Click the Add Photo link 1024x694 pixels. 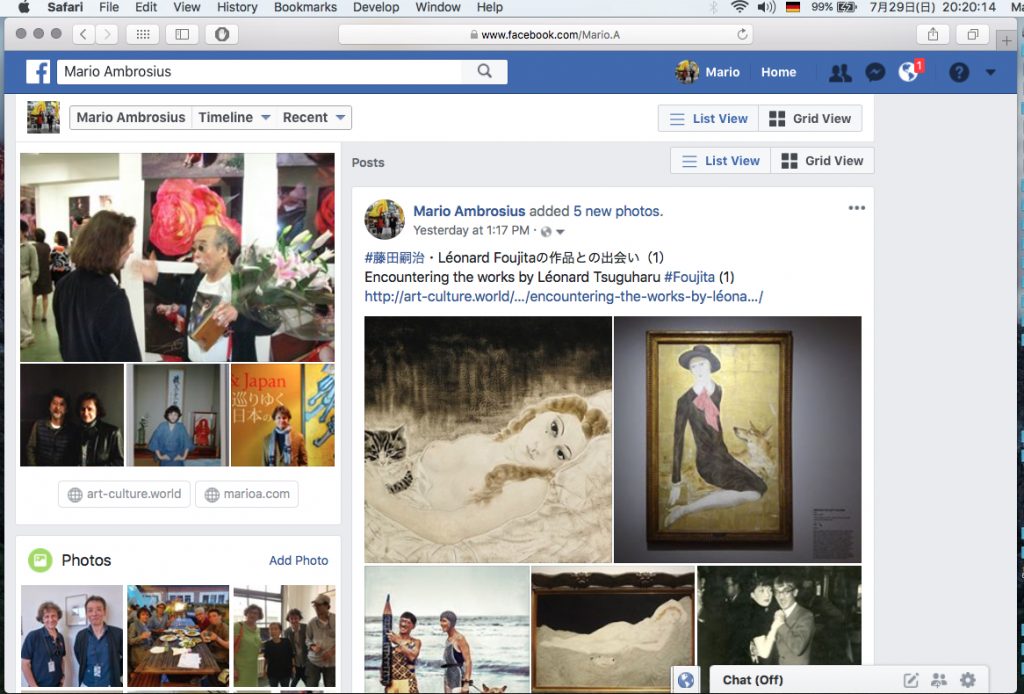tap(298, 560)
